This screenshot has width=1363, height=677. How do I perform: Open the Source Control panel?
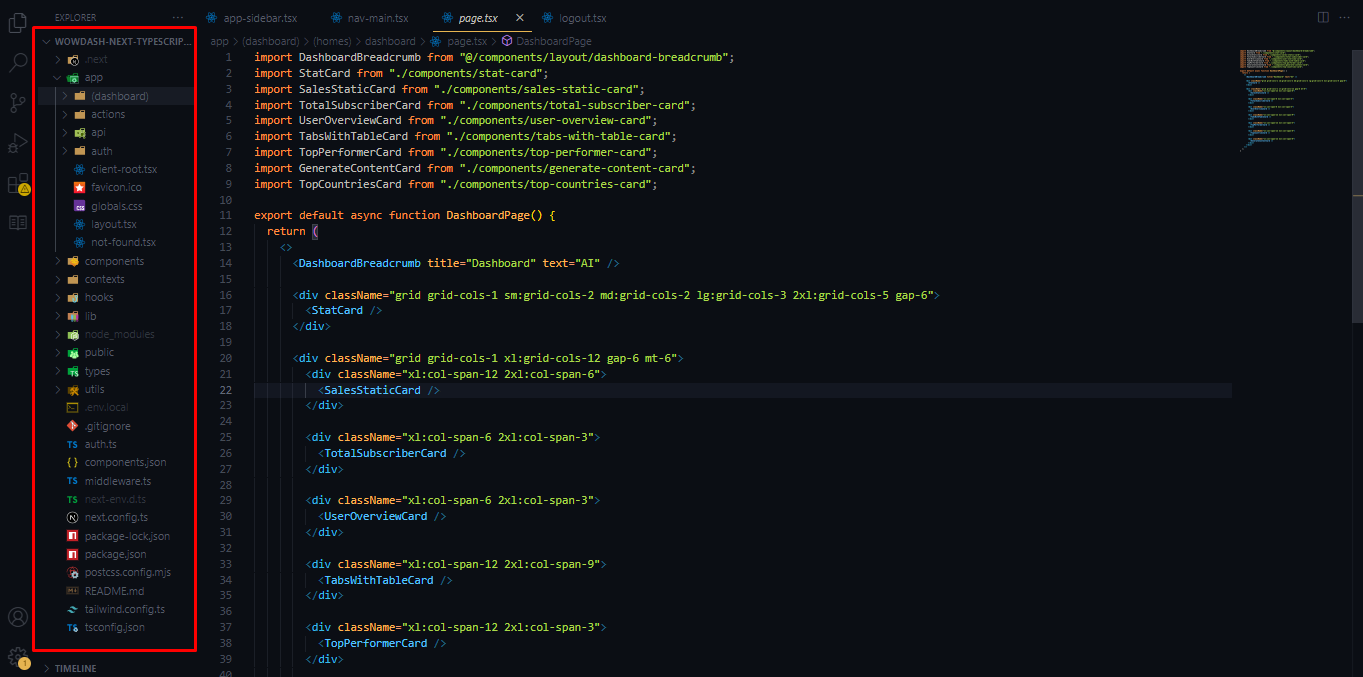16,102
